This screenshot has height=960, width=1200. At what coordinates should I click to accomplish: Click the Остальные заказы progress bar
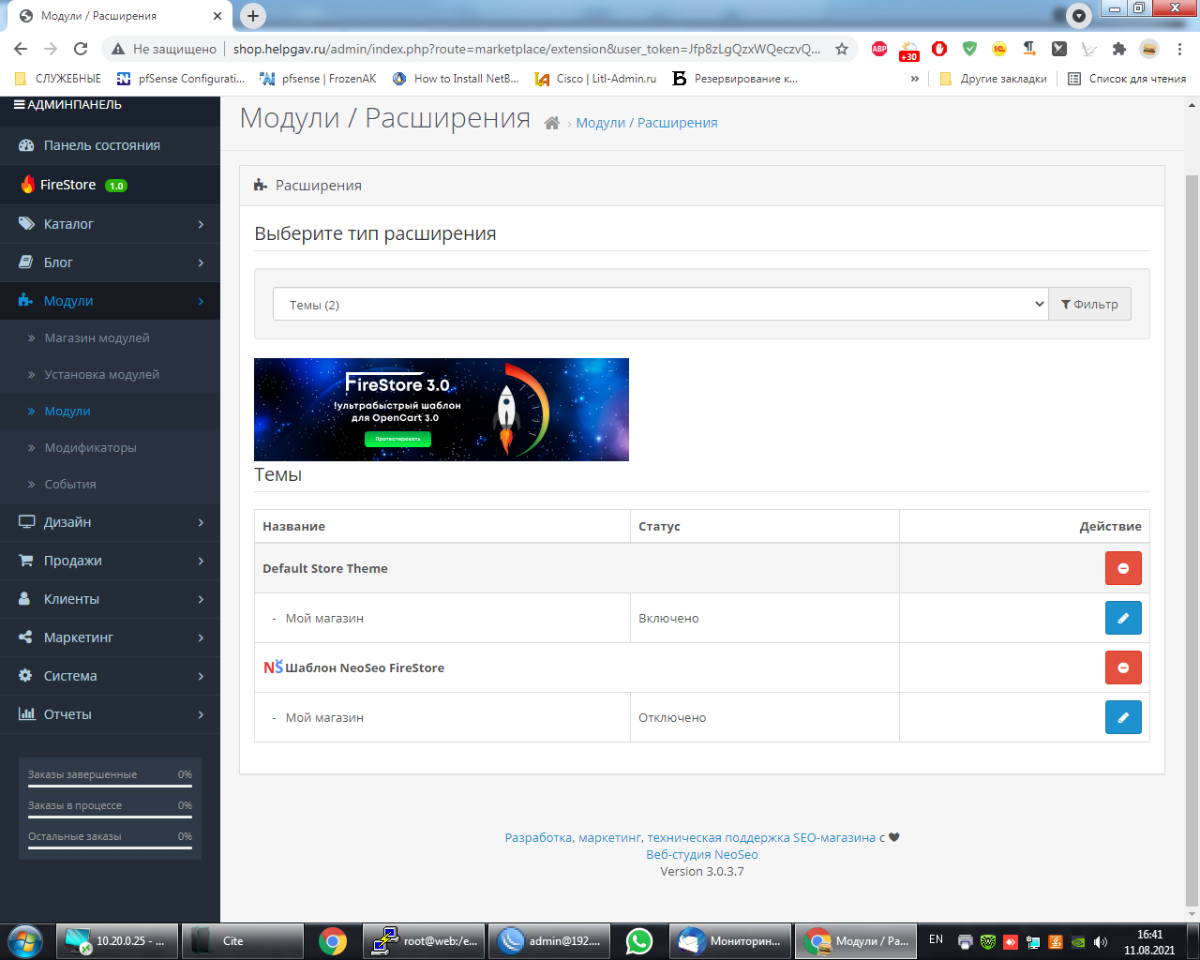[x=110, y=848]
